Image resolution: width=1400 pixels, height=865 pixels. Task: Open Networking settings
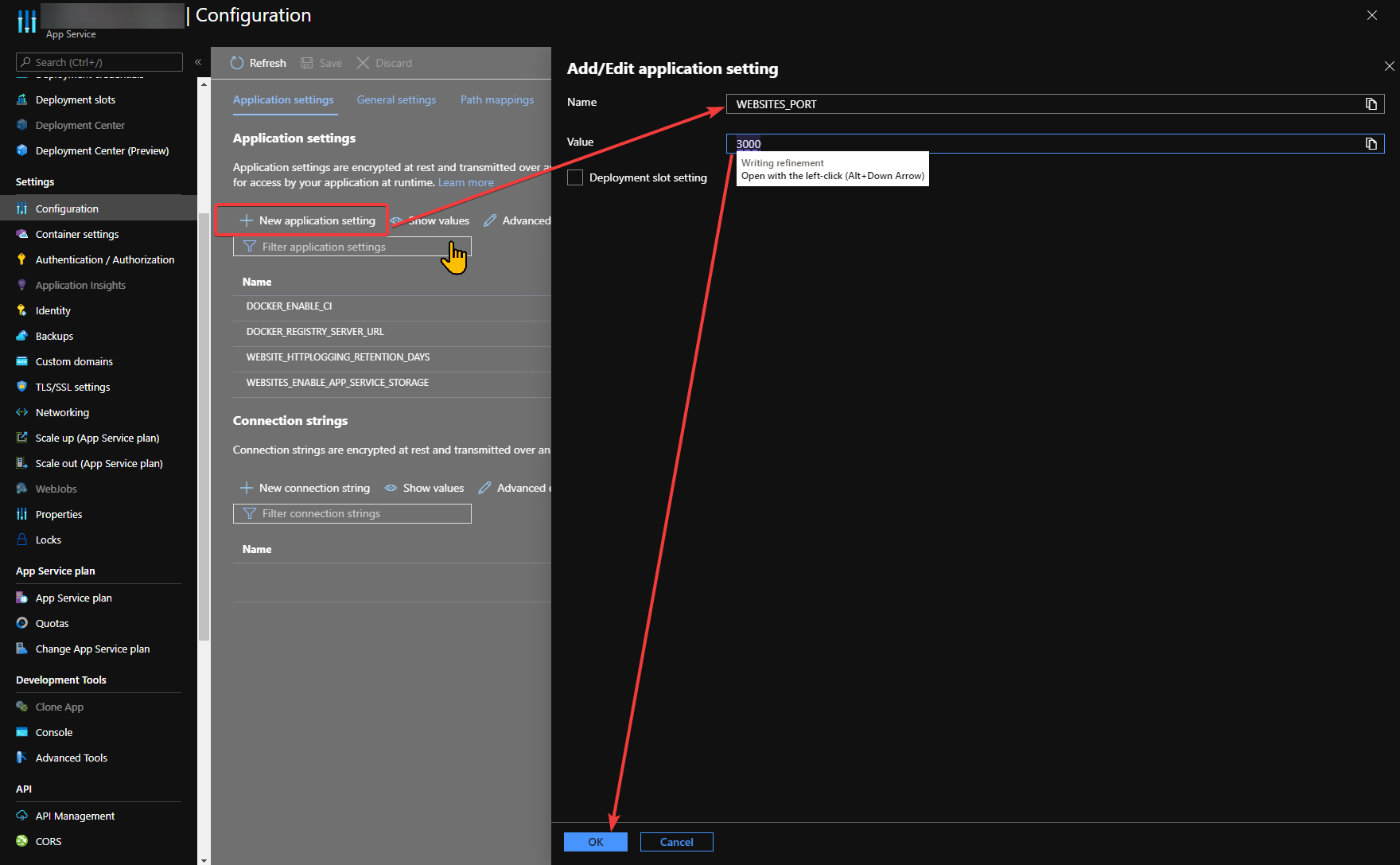[62, 412]
